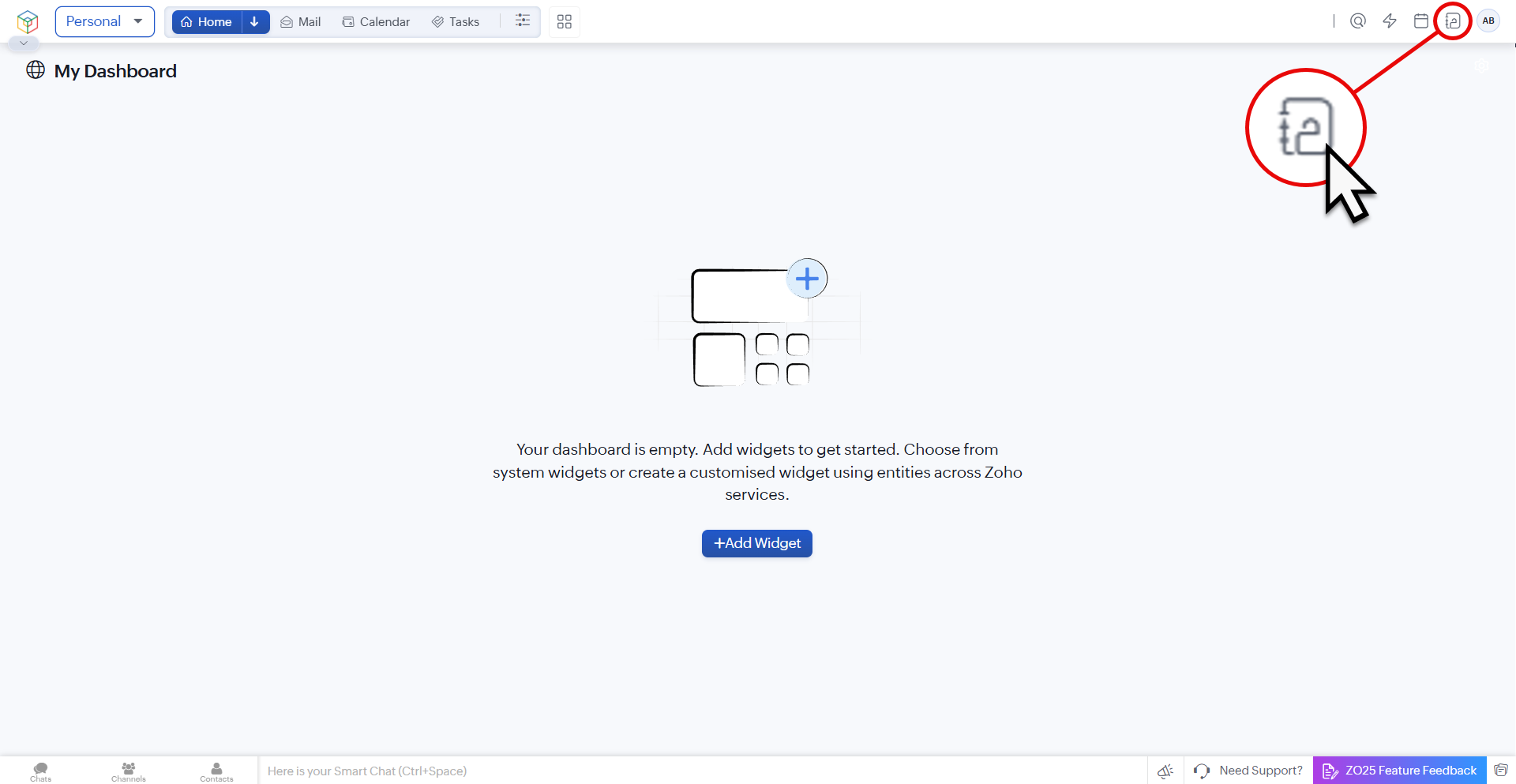Viewport: 1516px width, 784px height.
Task: Click the +Add Widget button
Action: (756, 543)
